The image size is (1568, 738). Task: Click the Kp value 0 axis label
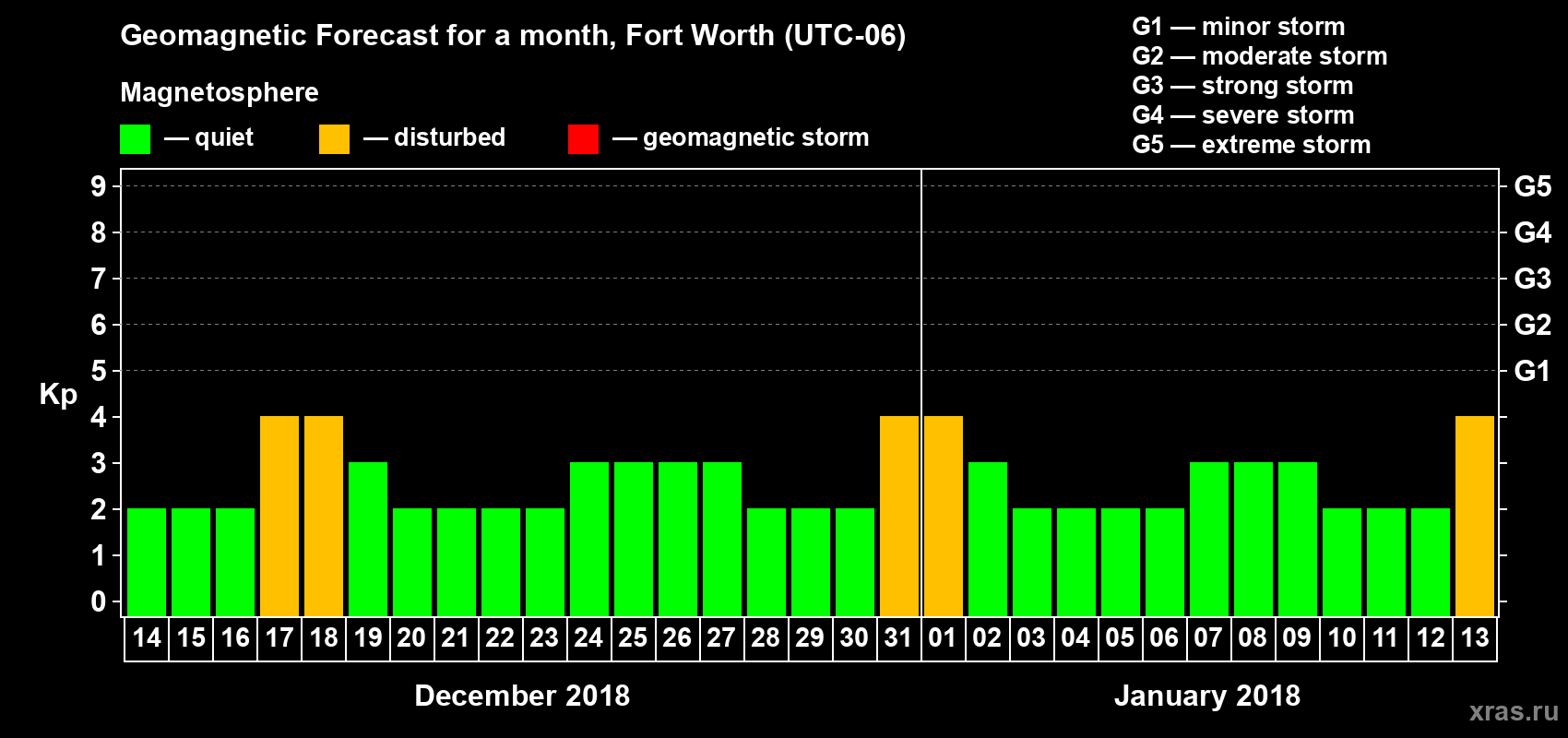(x=99, y=601)
